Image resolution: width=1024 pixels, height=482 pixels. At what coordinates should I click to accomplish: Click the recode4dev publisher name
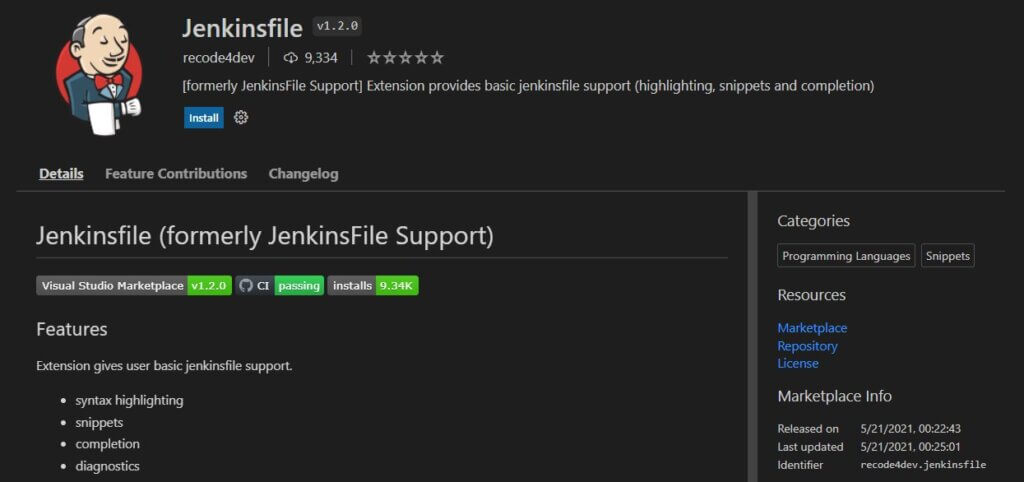tap(219, 58)
